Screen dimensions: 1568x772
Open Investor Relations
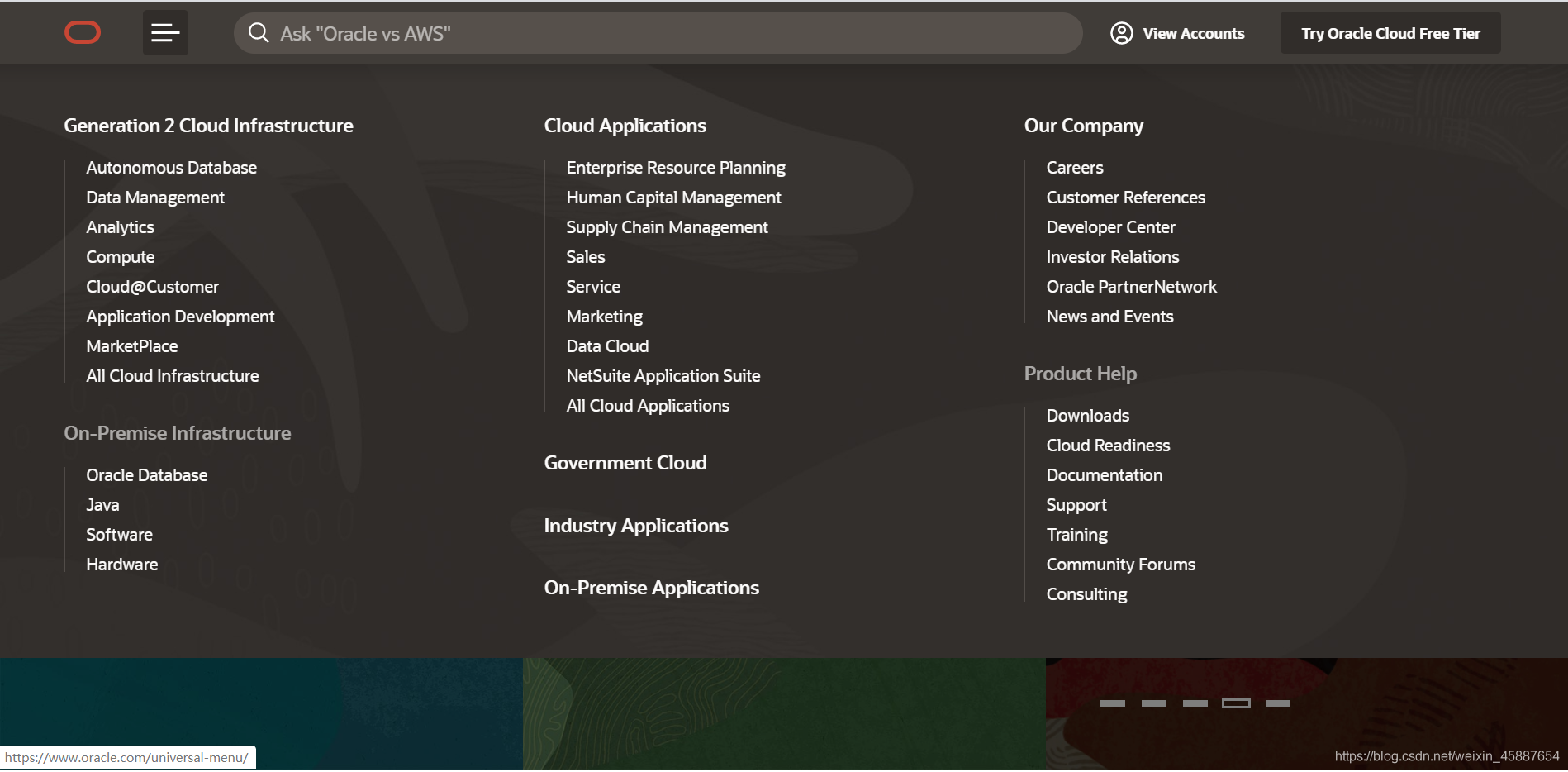(1113, 257)
